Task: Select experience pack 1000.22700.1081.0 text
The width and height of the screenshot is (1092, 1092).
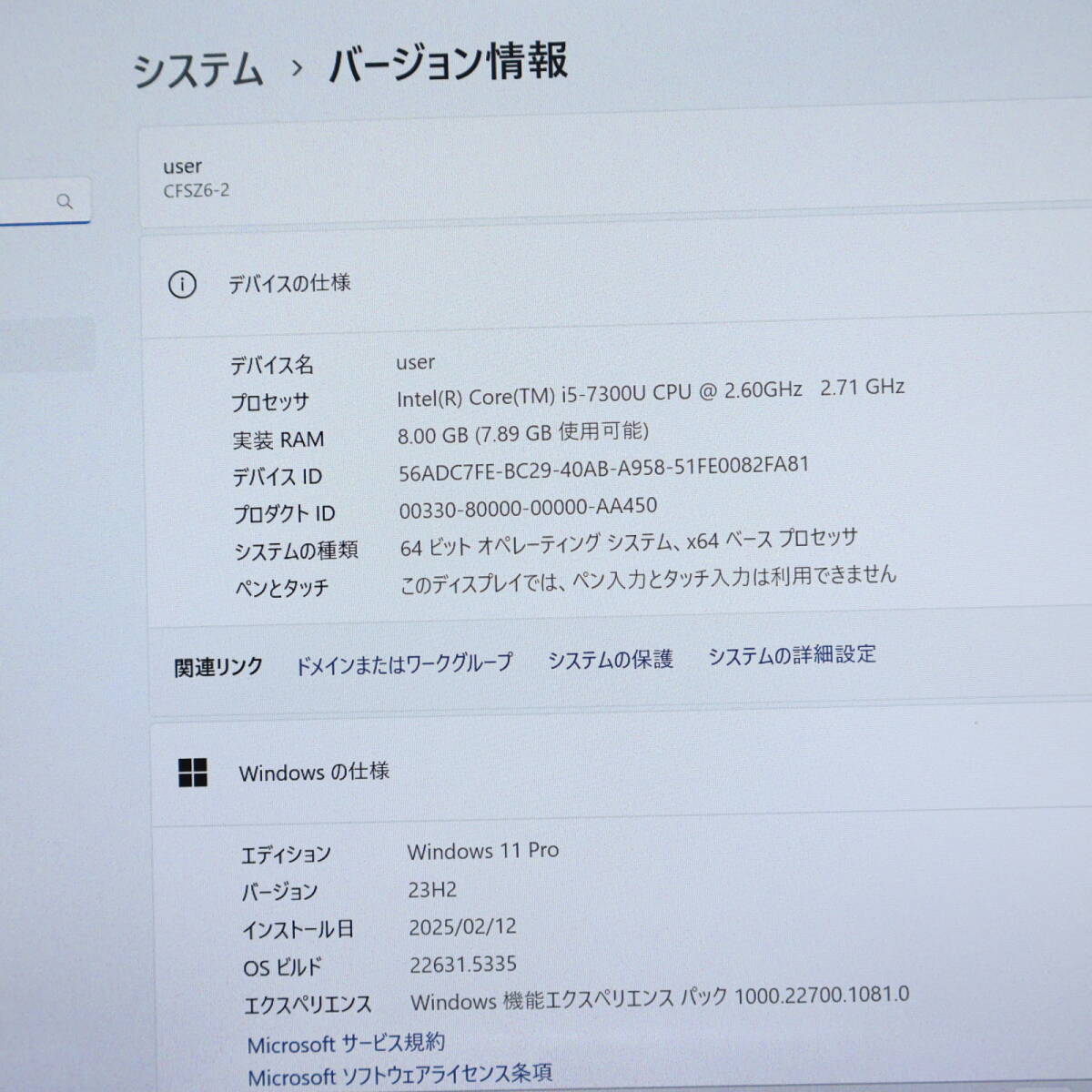Action: 822,995
